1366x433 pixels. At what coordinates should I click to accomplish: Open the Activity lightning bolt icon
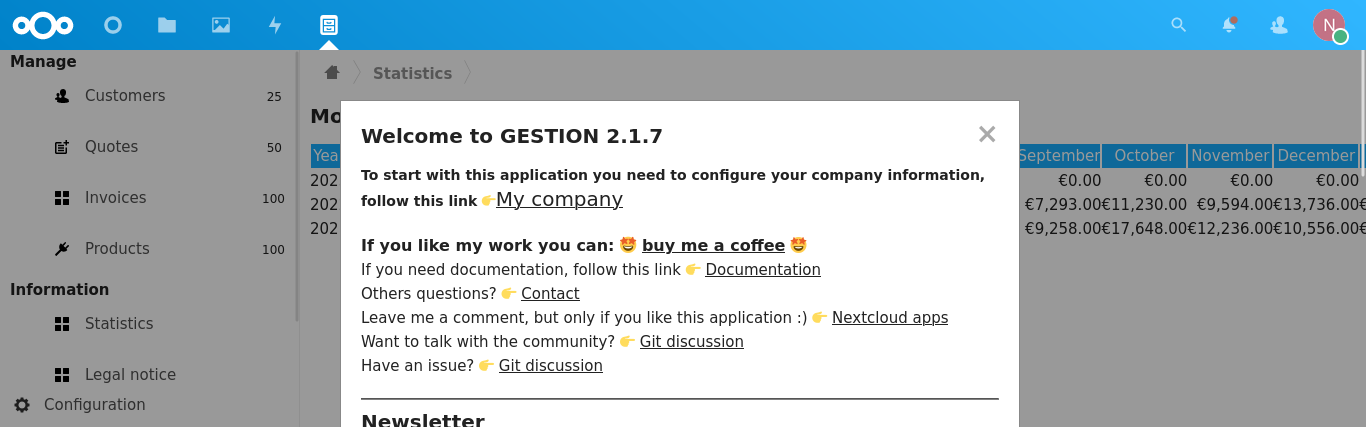click(x=275, y=25)
